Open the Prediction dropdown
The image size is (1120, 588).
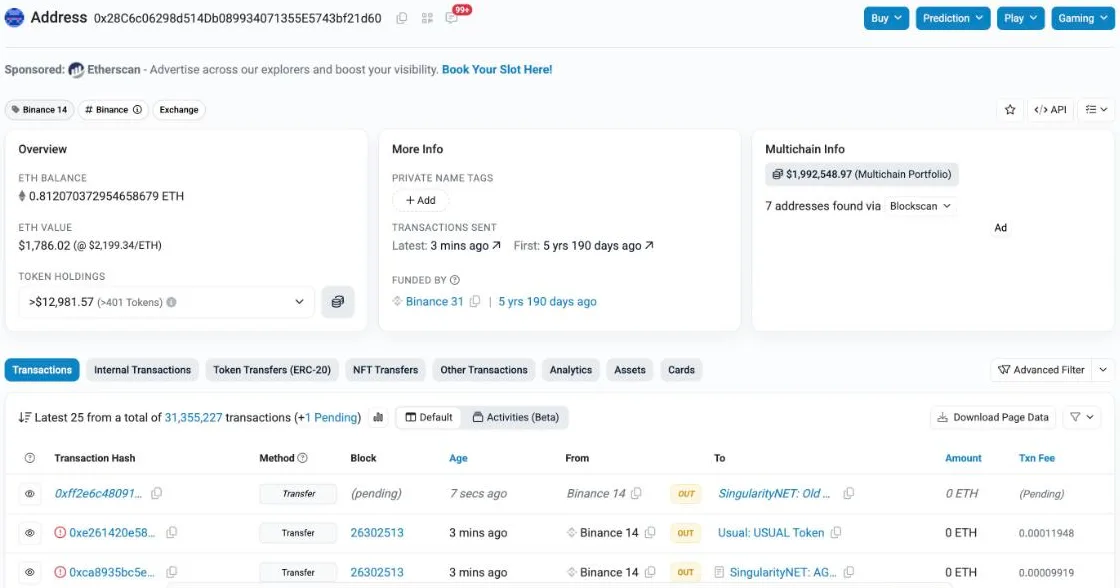952,18
